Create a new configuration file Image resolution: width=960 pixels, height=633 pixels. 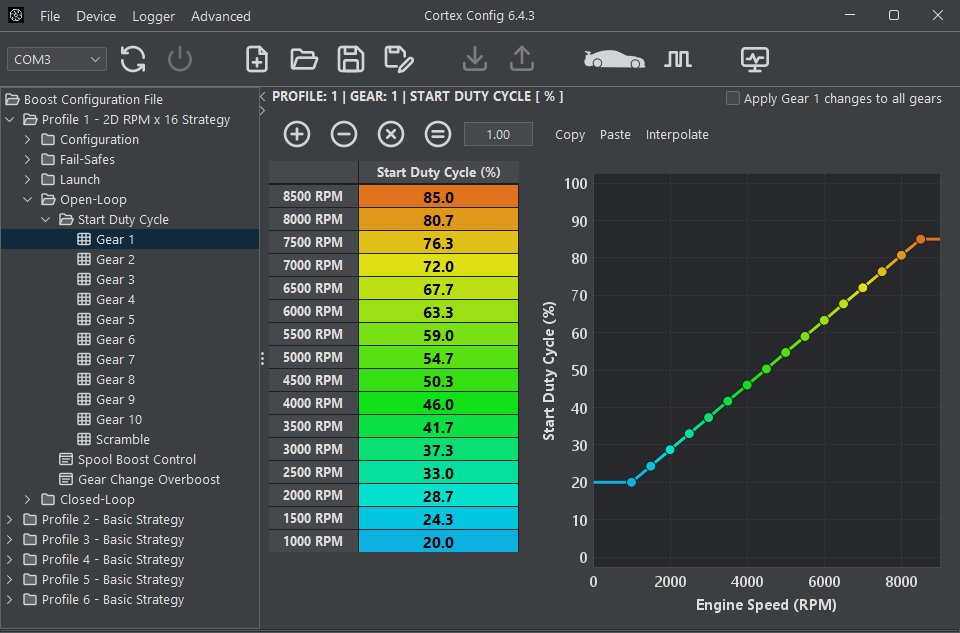(257, 59)
